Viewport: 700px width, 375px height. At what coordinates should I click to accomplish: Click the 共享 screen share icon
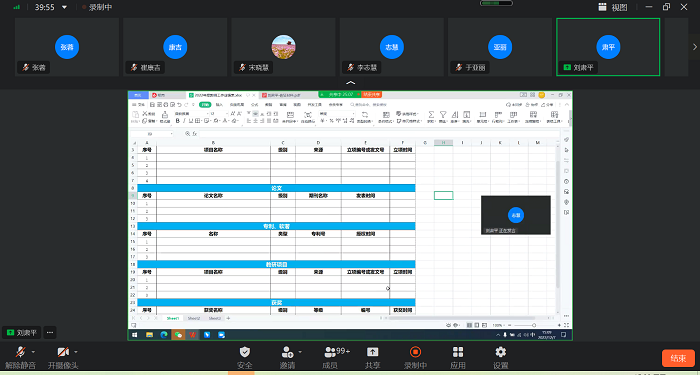pyautogui.click(x=372, y=352)
